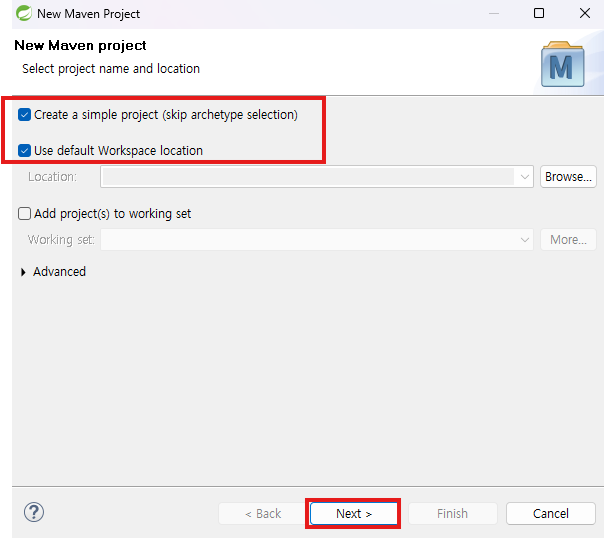Uncheck Create a simple project checkbox

(x=24, y=115)
